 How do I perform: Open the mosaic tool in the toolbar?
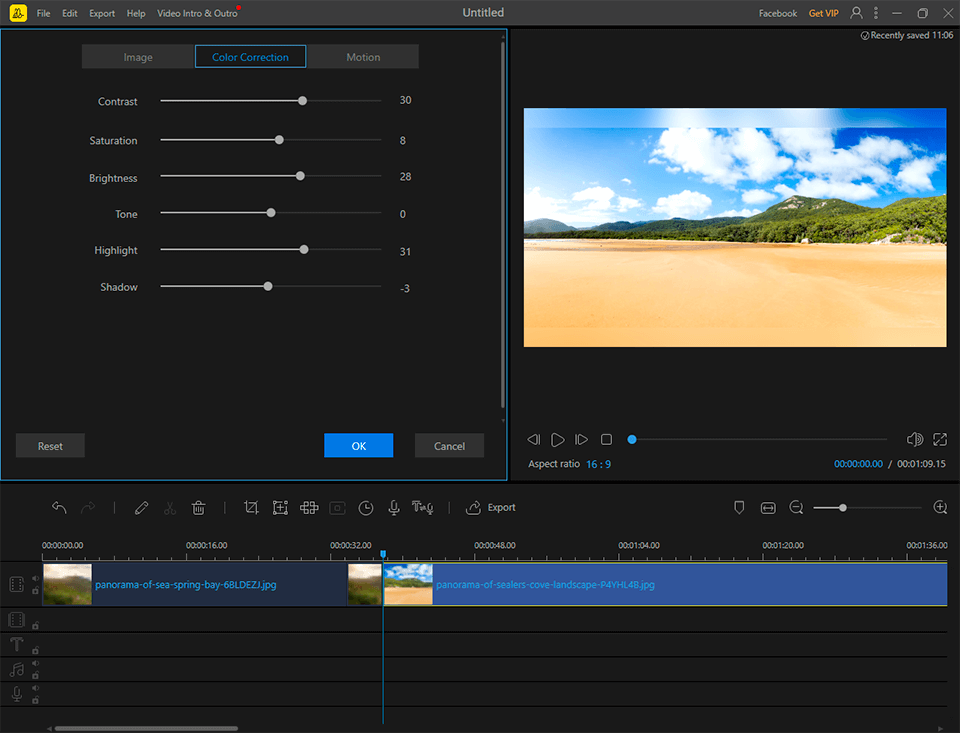pyautogui.click(x=309, y=508)
